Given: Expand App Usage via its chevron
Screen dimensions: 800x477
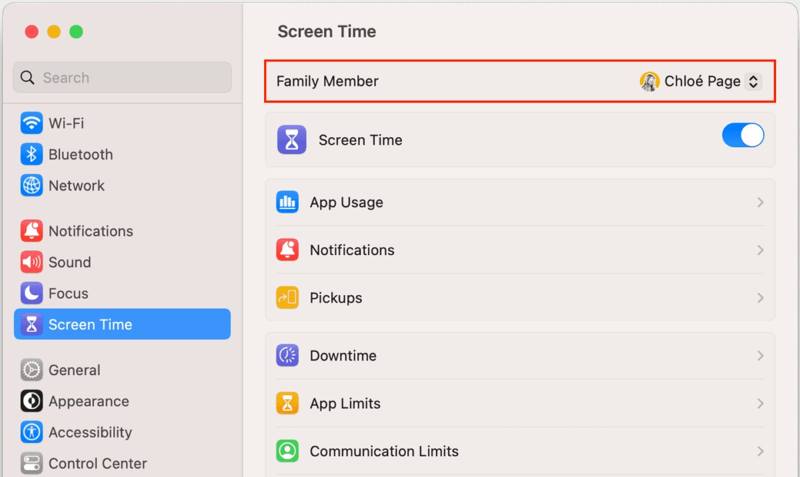Looking at the screenshot, I should 760,203.
